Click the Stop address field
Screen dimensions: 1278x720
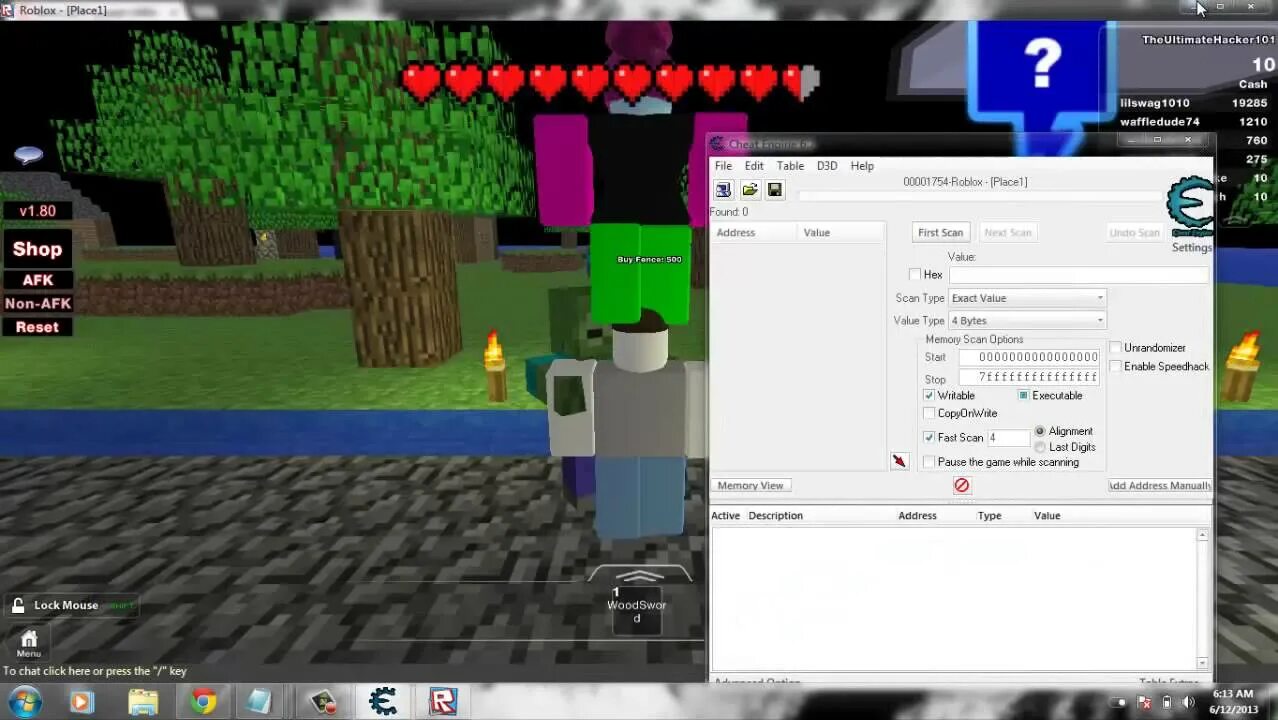coord(1029,377)
